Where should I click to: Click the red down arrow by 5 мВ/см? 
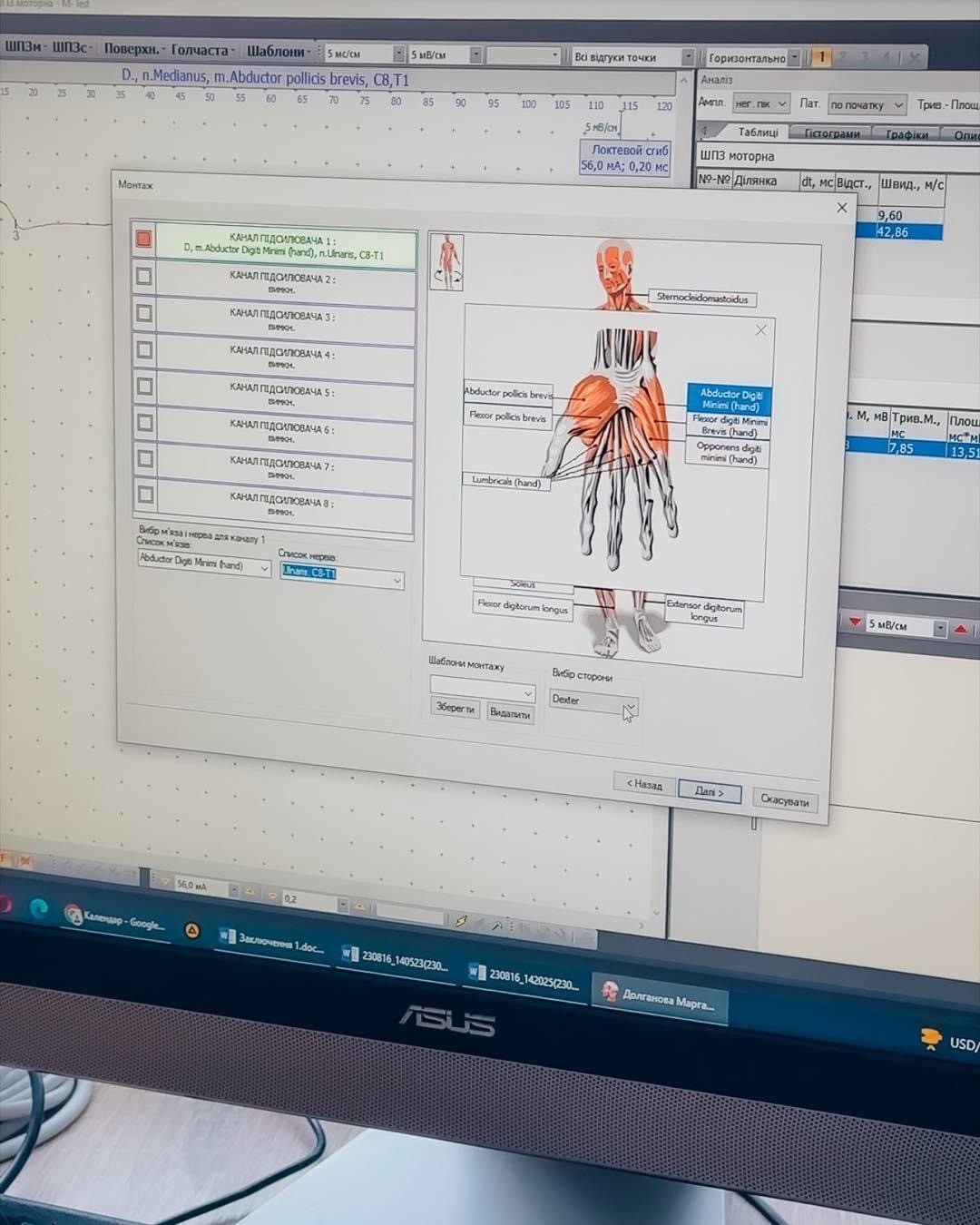[855, 622]
